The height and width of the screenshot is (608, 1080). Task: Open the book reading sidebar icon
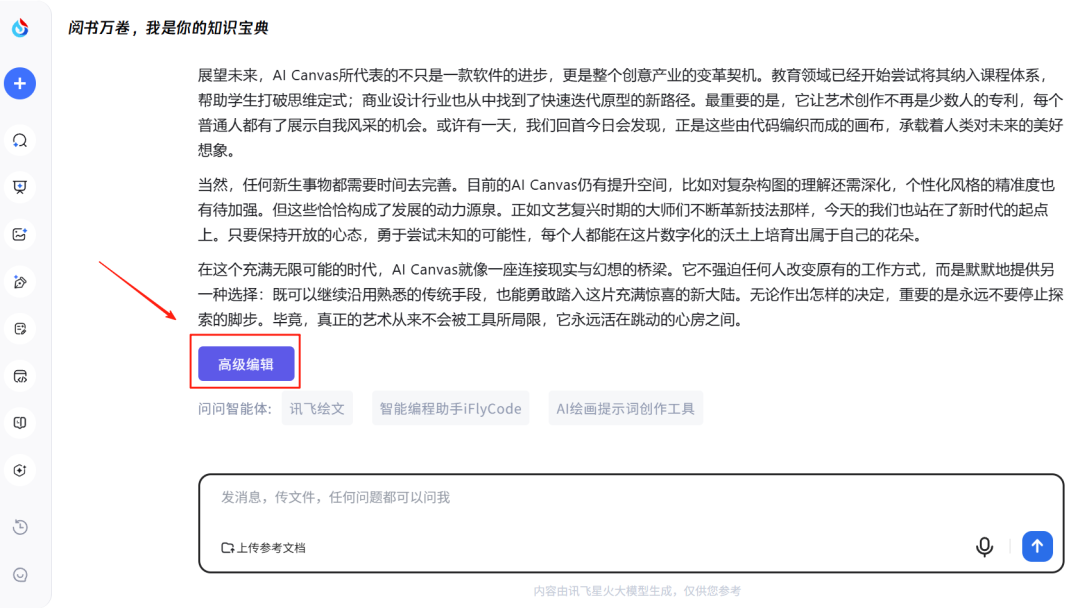tap(20, 423)
